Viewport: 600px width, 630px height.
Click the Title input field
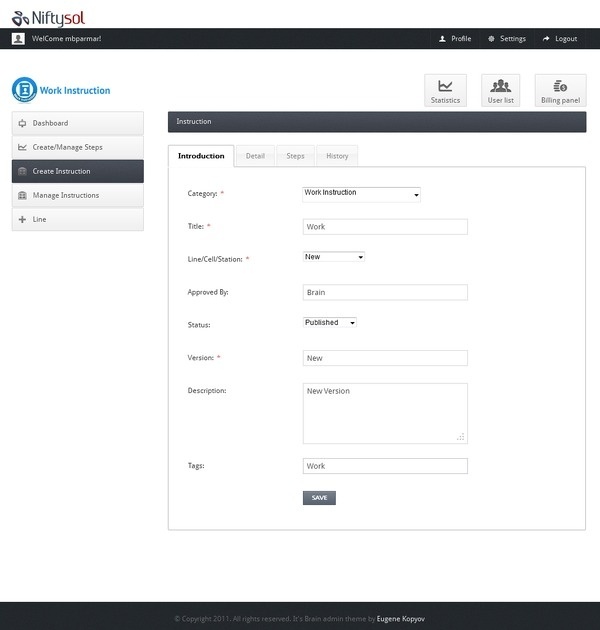tap(385, 227)
